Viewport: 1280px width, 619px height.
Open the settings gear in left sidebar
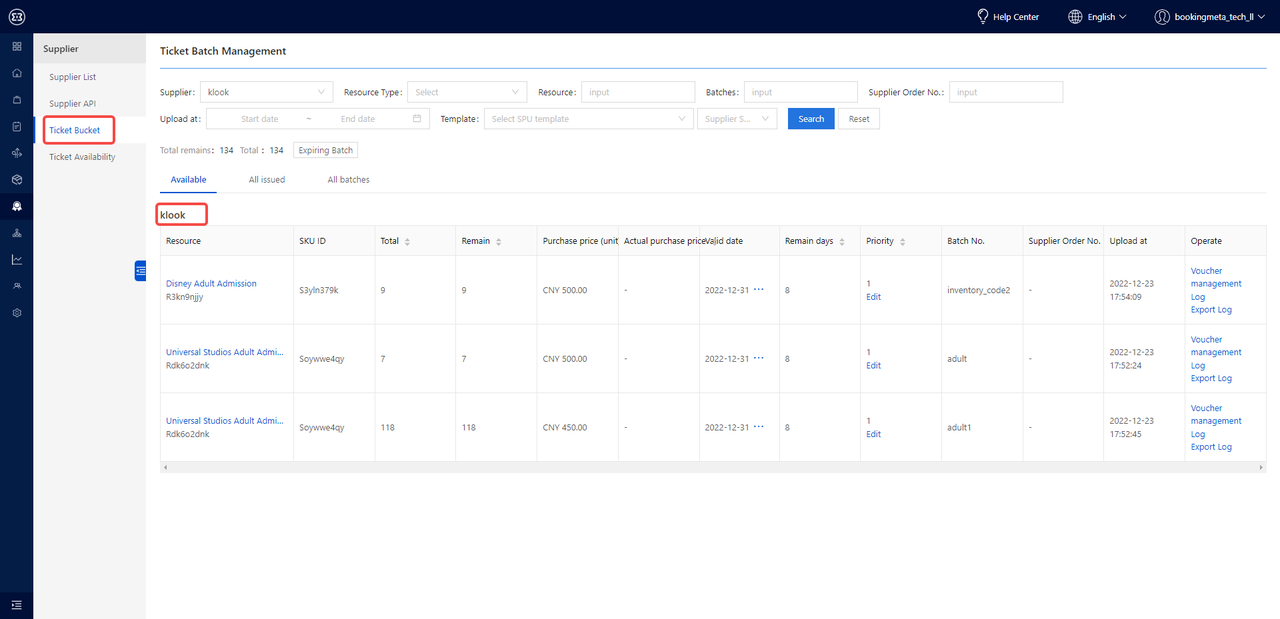(16, 313)
